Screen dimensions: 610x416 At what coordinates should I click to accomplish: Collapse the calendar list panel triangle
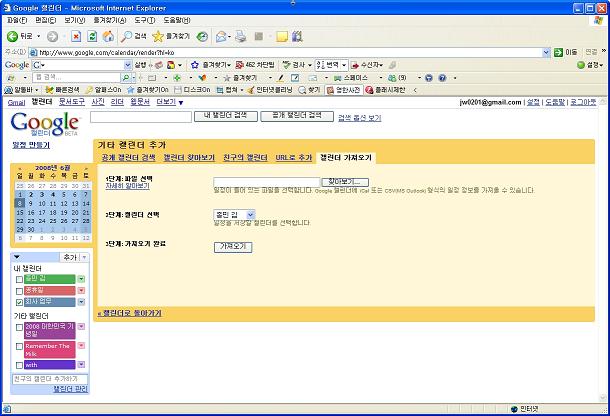[16, 257]
